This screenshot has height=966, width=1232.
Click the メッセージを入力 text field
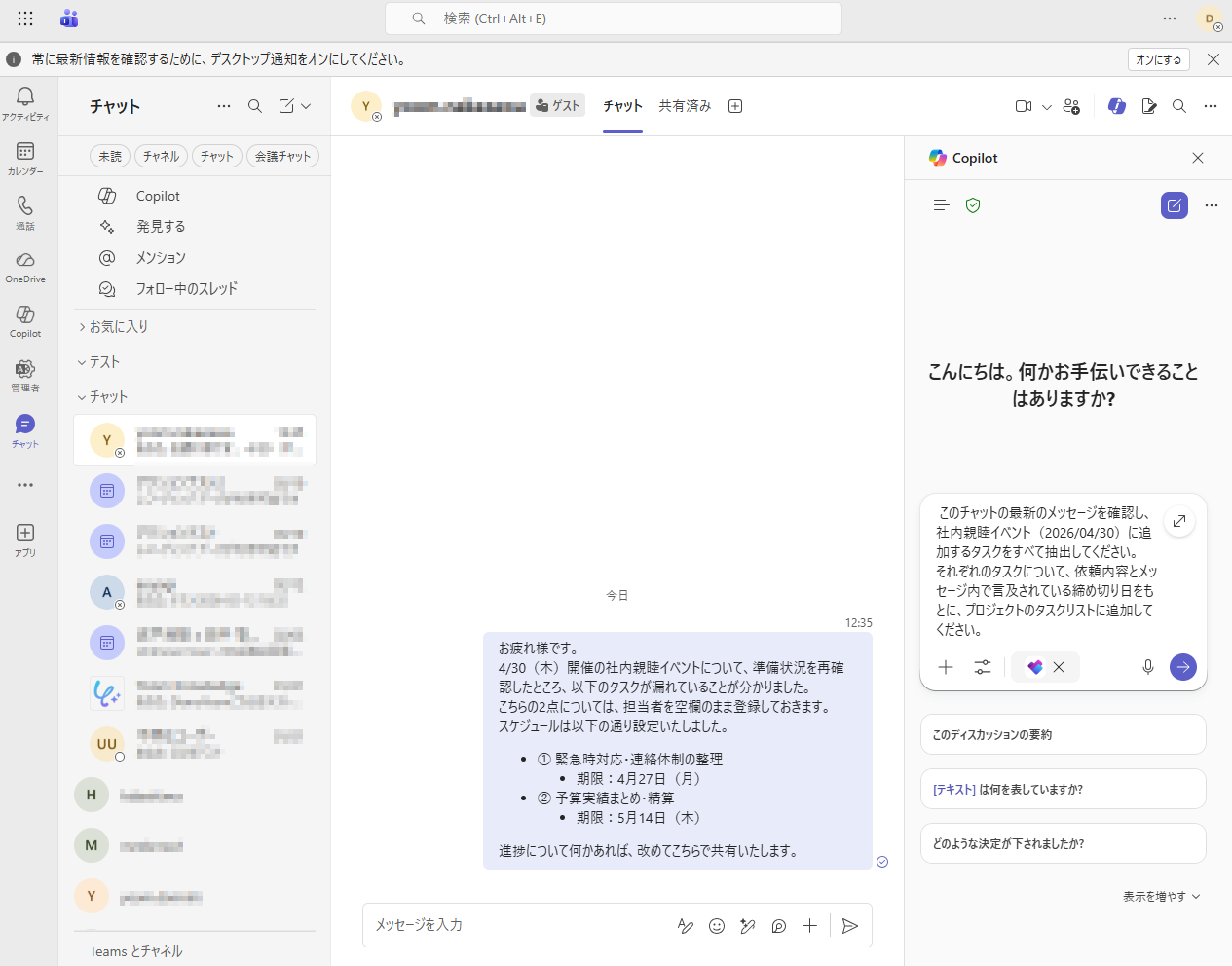tap(516, 925)
